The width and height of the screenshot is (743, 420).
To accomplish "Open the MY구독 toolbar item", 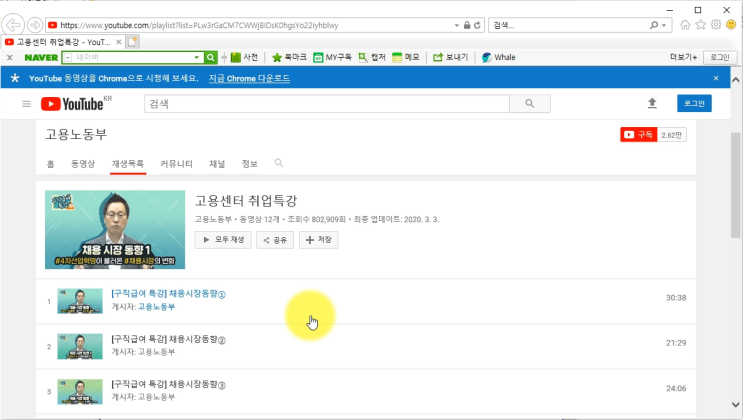I will [332, 57].
